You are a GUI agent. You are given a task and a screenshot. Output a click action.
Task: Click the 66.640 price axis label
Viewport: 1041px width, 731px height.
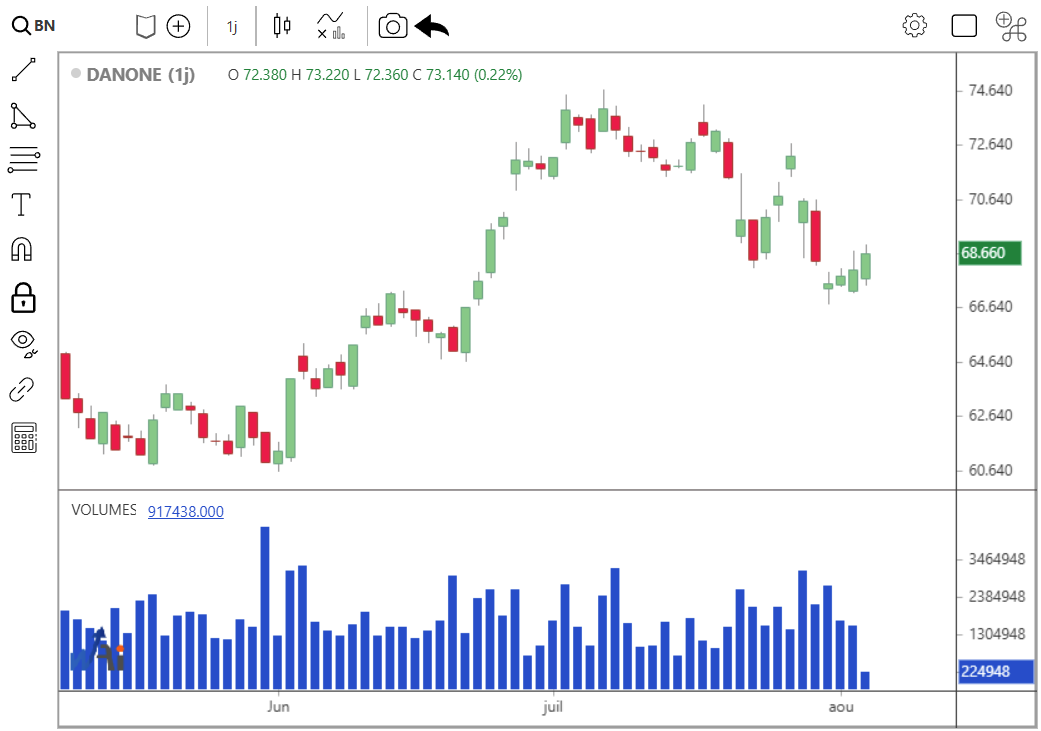coord(990,307)
